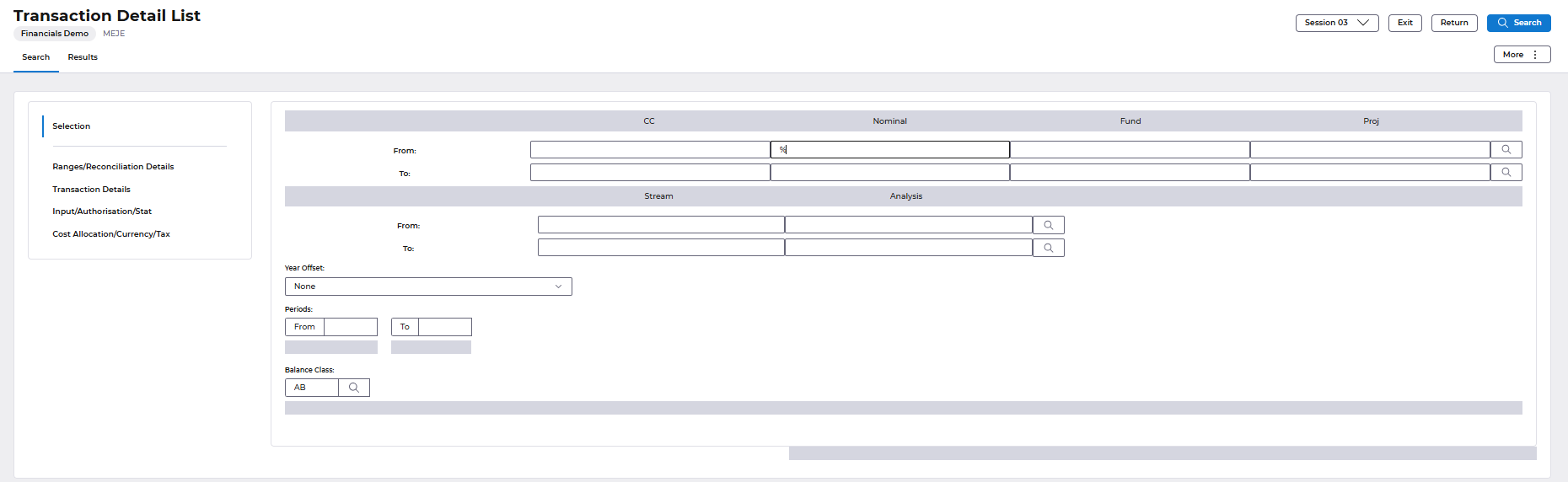Image resolution: width=1568 pixels, height=482 pixels.
Task: Click the Return button
Action: coord(1454,23)
